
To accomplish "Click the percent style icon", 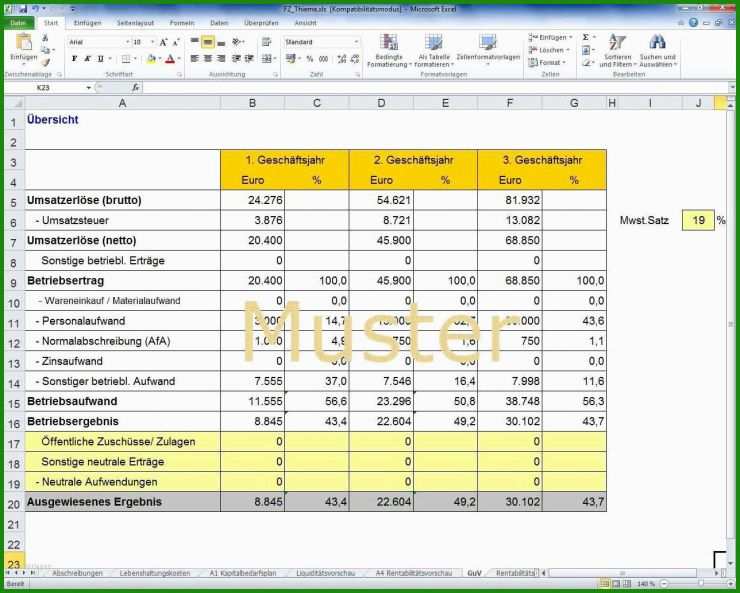I will pos(310,58).
